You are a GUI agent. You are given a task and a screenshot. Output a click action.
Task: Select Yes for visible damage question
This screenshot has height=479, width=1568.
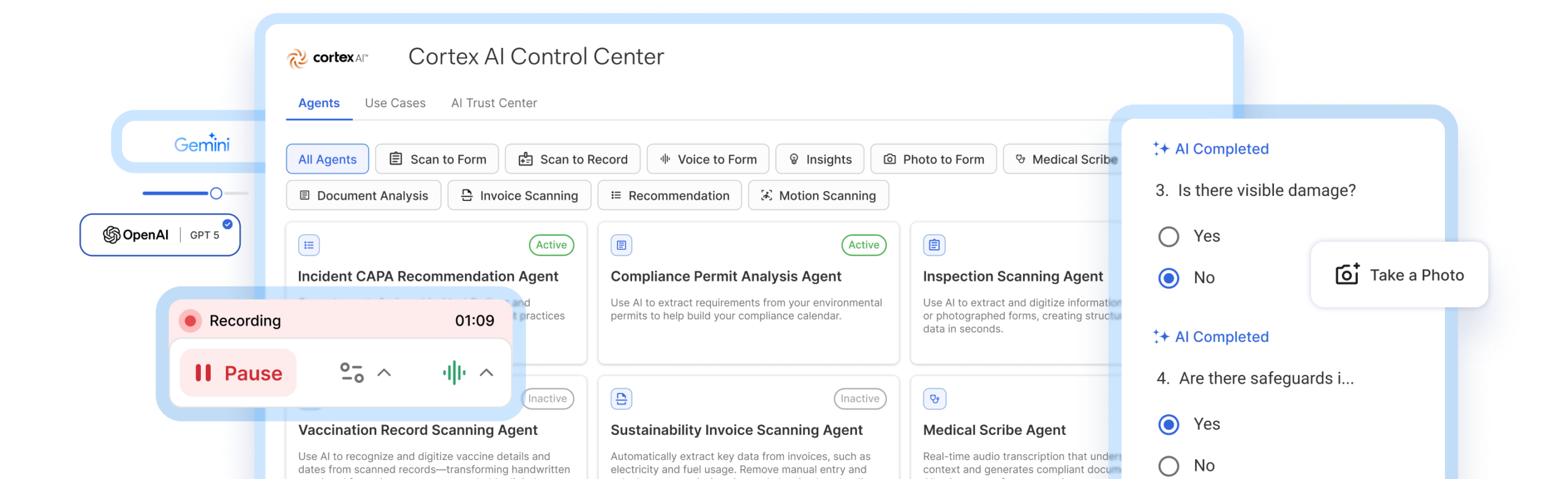pyautogui.click(x=1169, y=236)
